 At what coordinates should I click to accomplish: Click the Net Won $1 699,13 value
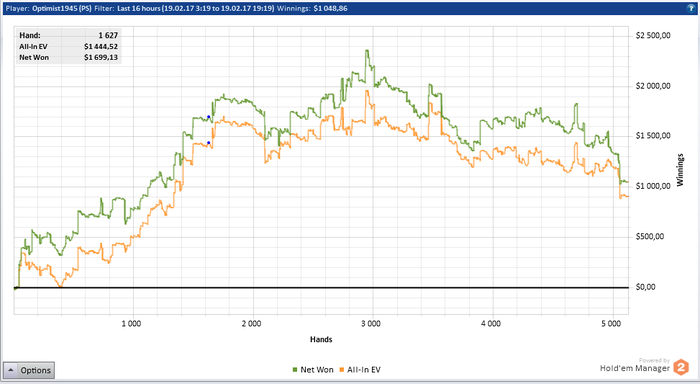click(101, 58)
